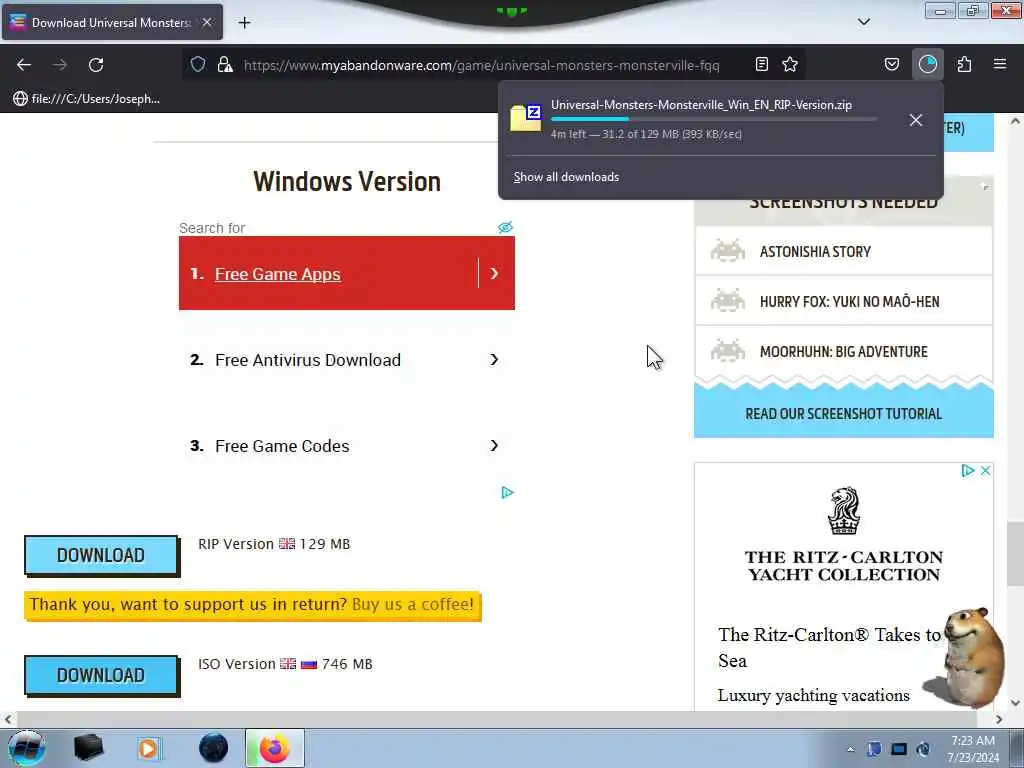Screen dimensions: 1024x768
Task: Select the Download Universal Monsters tab
Action: (112, 22)
